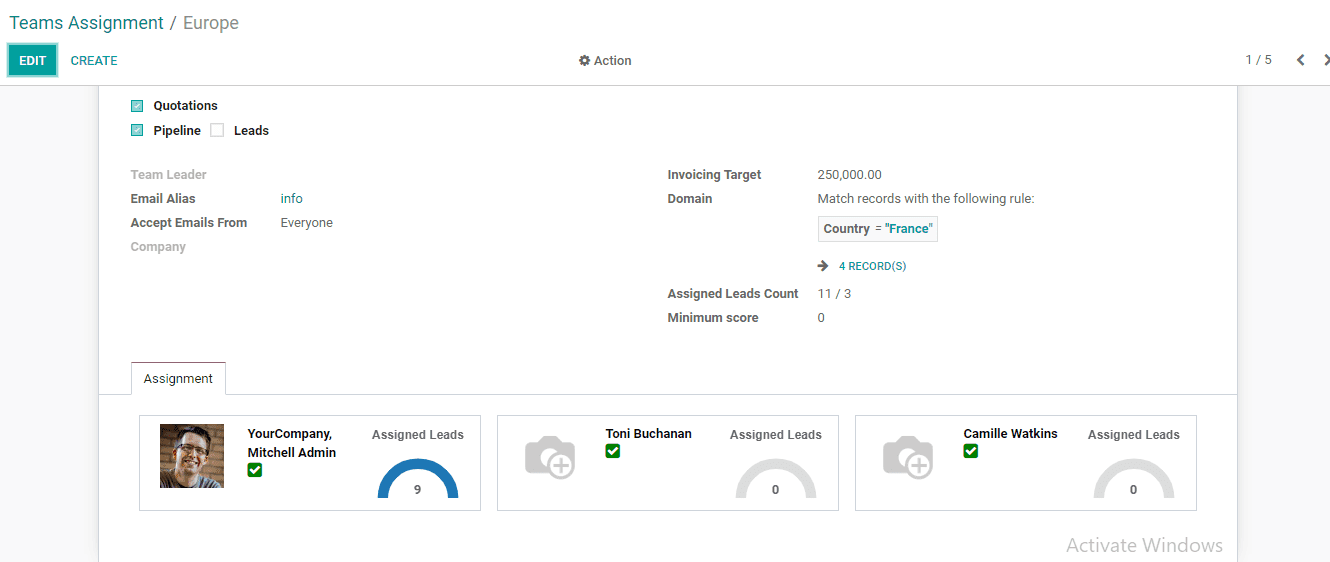Click the info email alias link

point(292,199)
